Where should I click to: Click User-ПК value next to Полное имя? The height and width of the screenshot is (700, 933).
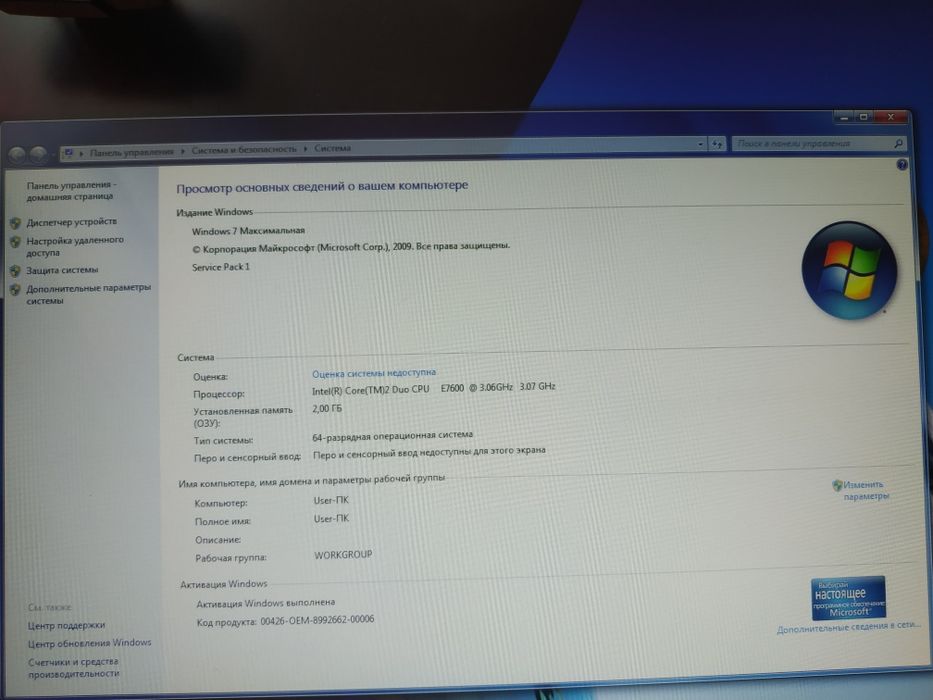tap(331, 518)
